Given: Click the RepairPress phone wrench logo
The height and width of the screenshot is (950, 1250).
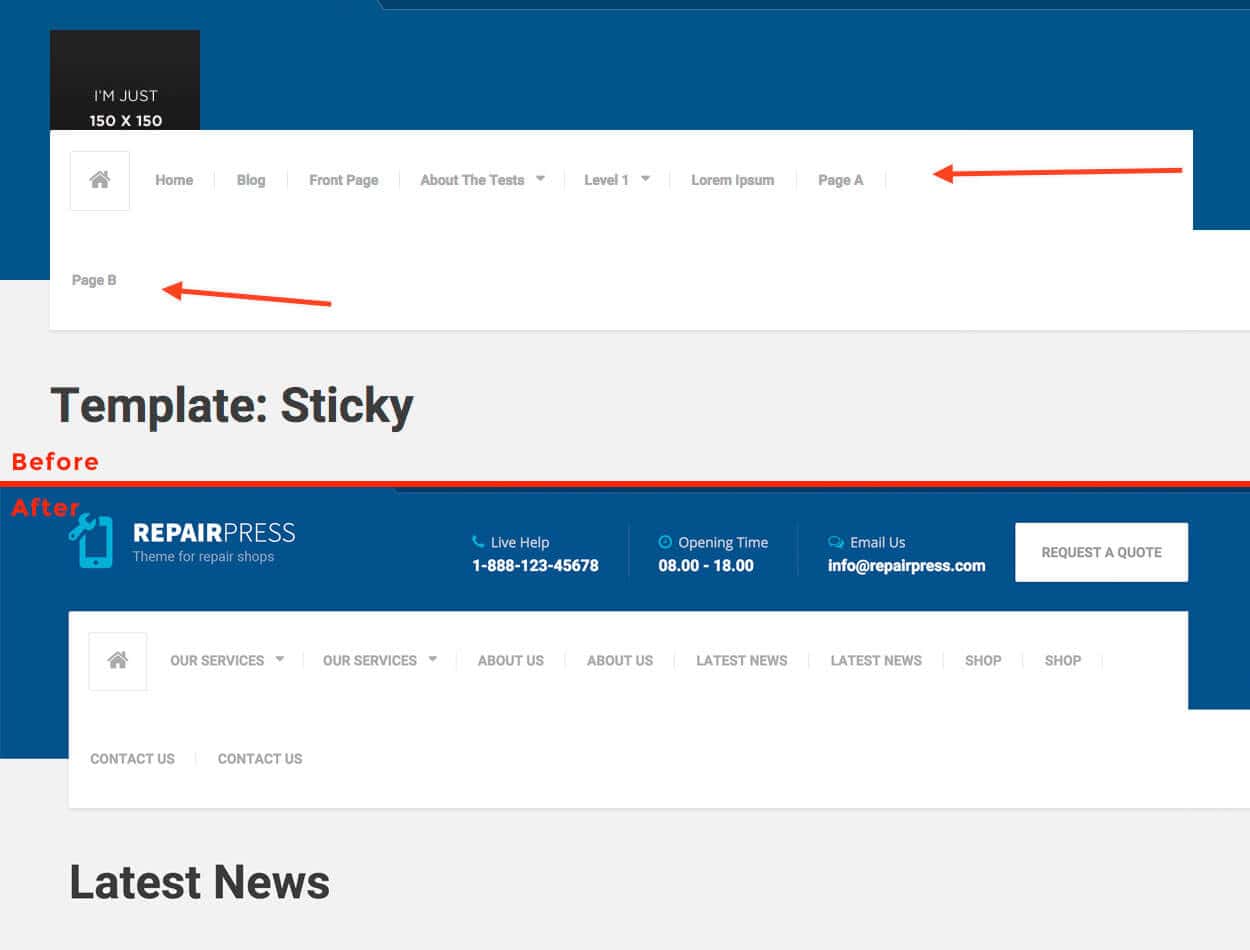Looking at the screenshot, I should click(x=90, y=542).
